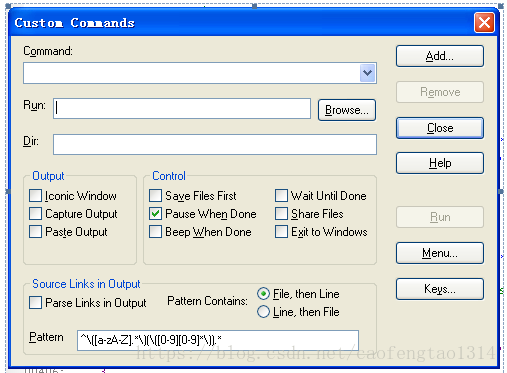Select File, then Line radio button

pos(263,294)
